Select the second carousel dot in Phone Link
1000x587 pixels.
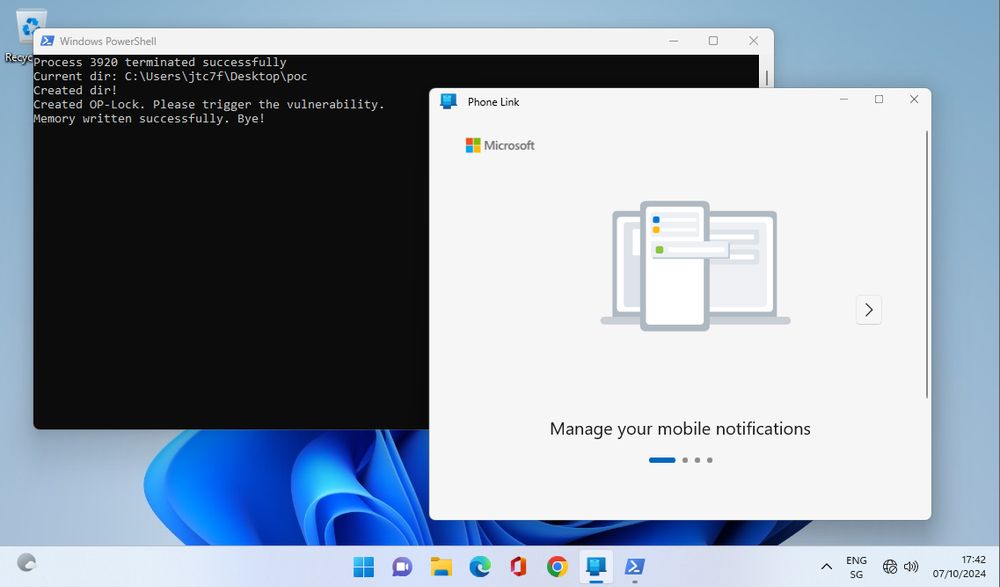(685, 460)
